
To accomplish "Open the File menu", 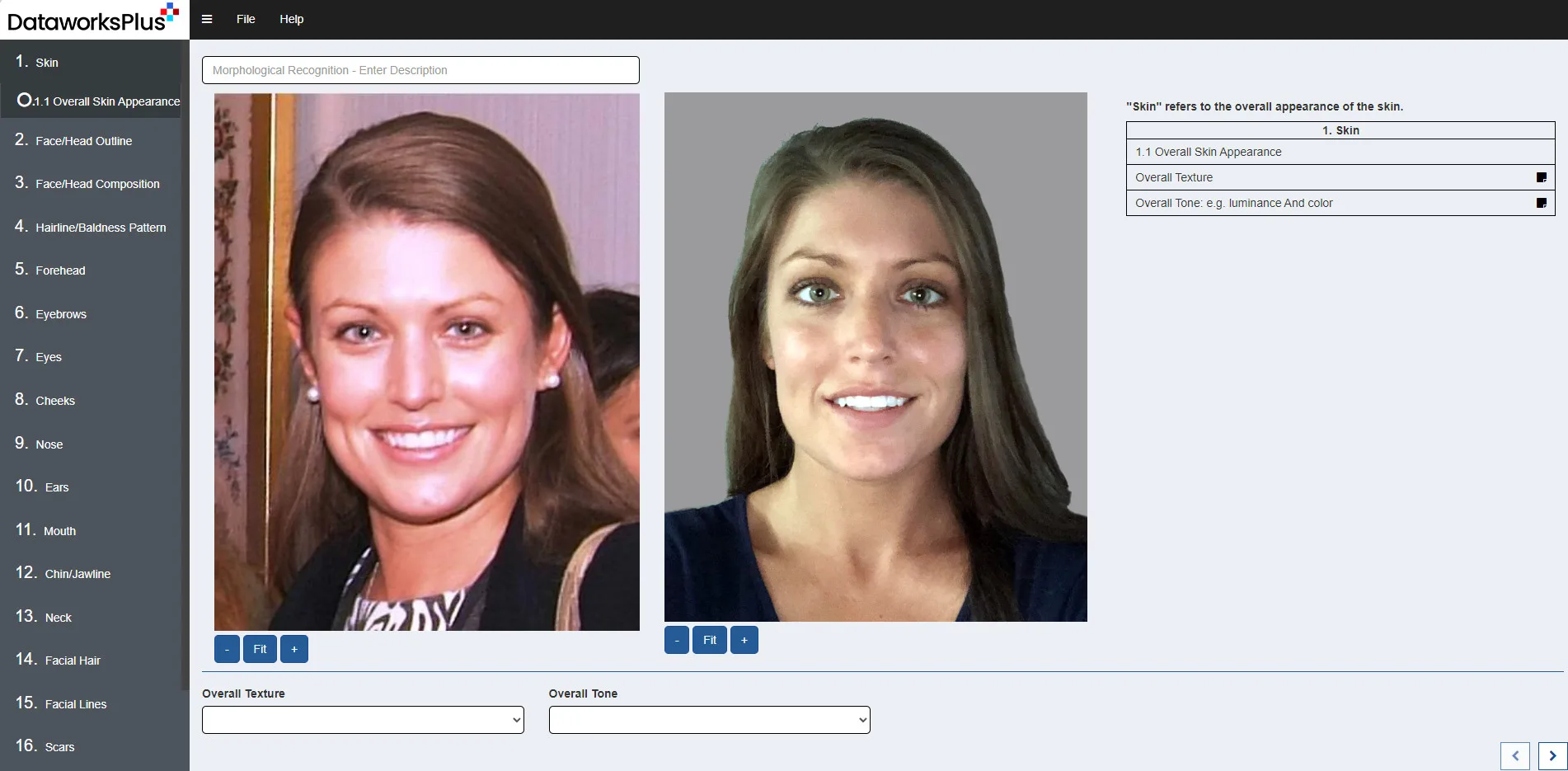I will (x=246, y=19).
